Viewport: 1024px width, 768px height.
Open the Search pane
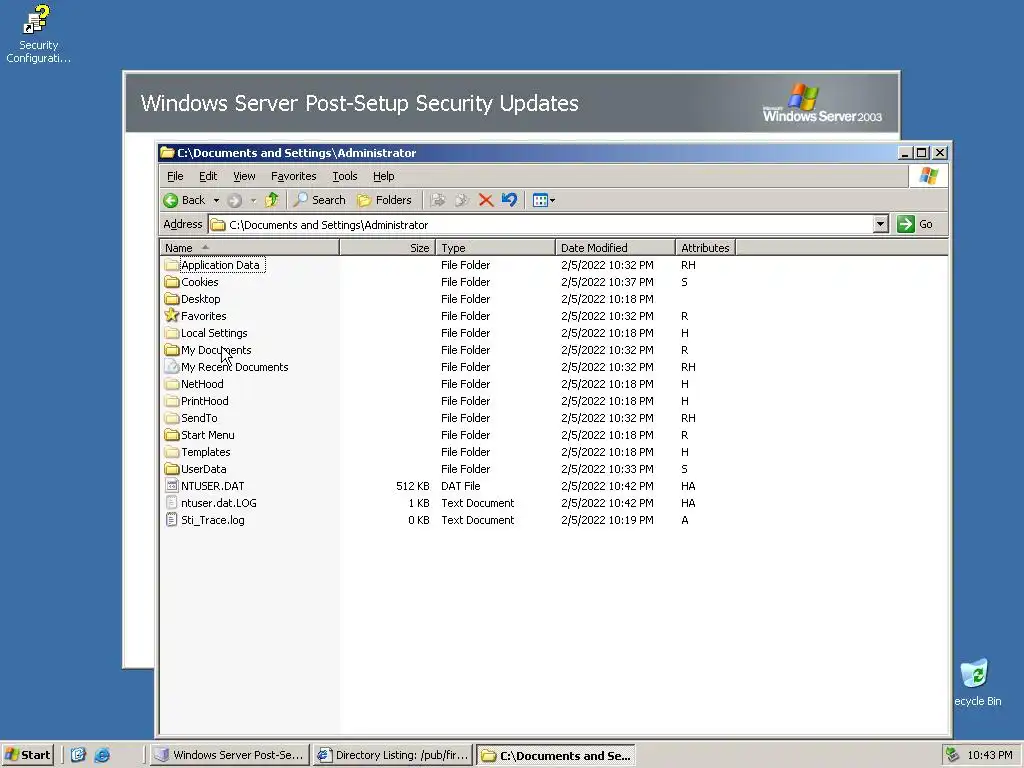tap(319, 200)
